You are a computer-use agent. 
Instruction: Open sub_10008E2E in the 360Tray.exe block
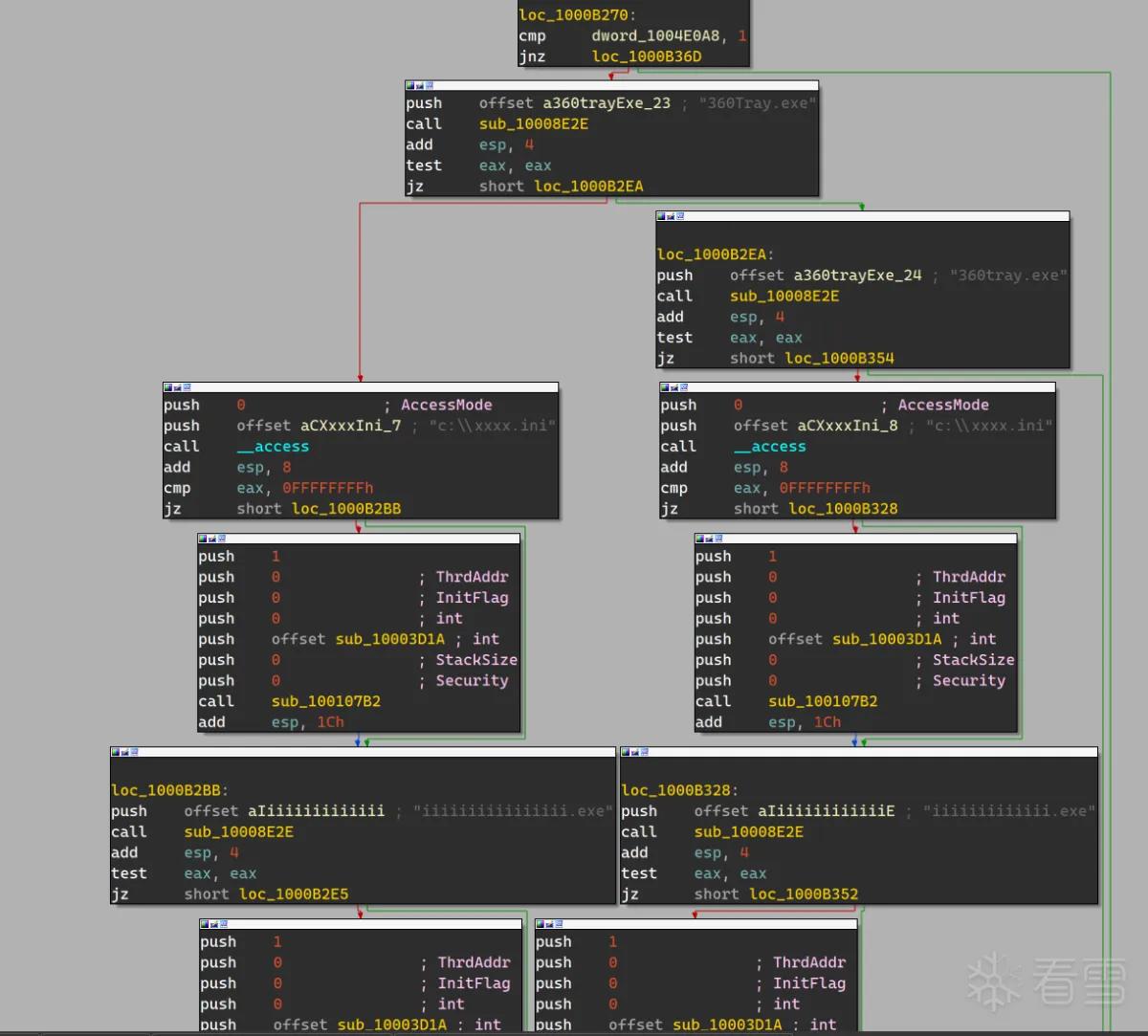(534, 124)
